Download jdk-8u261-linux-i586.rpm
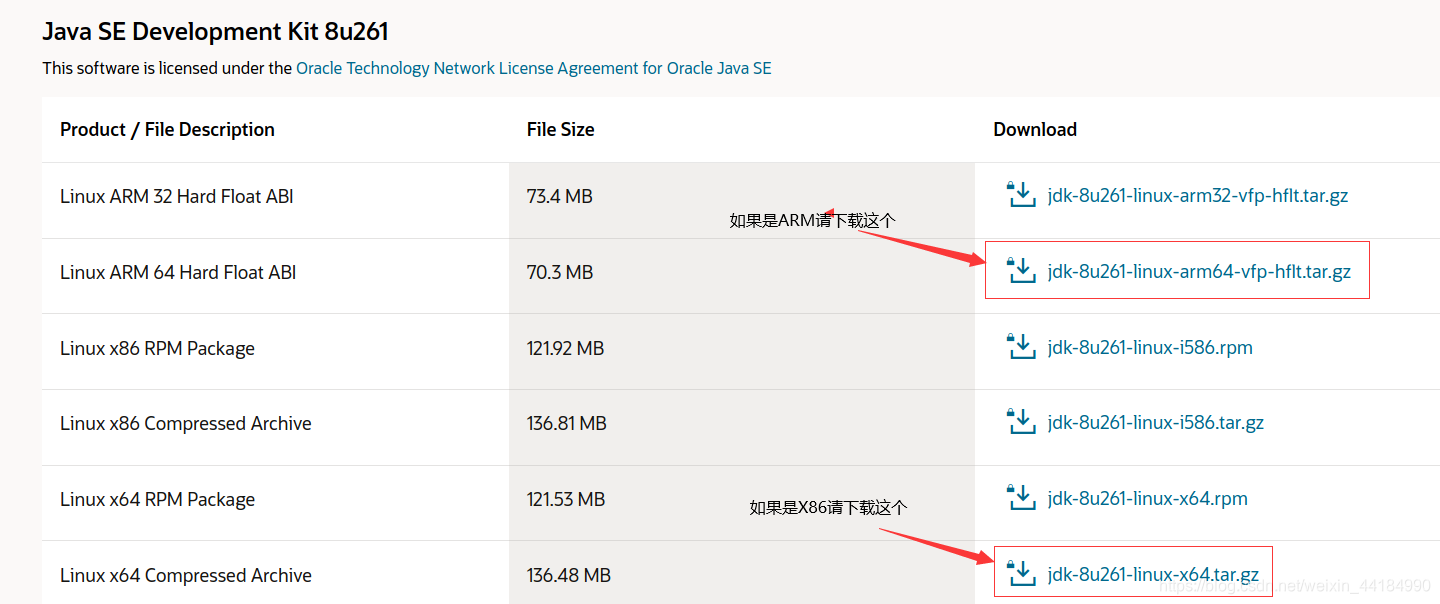Image resolution: width=1440 pixels, height=604 pixels. coord(1150,348)
